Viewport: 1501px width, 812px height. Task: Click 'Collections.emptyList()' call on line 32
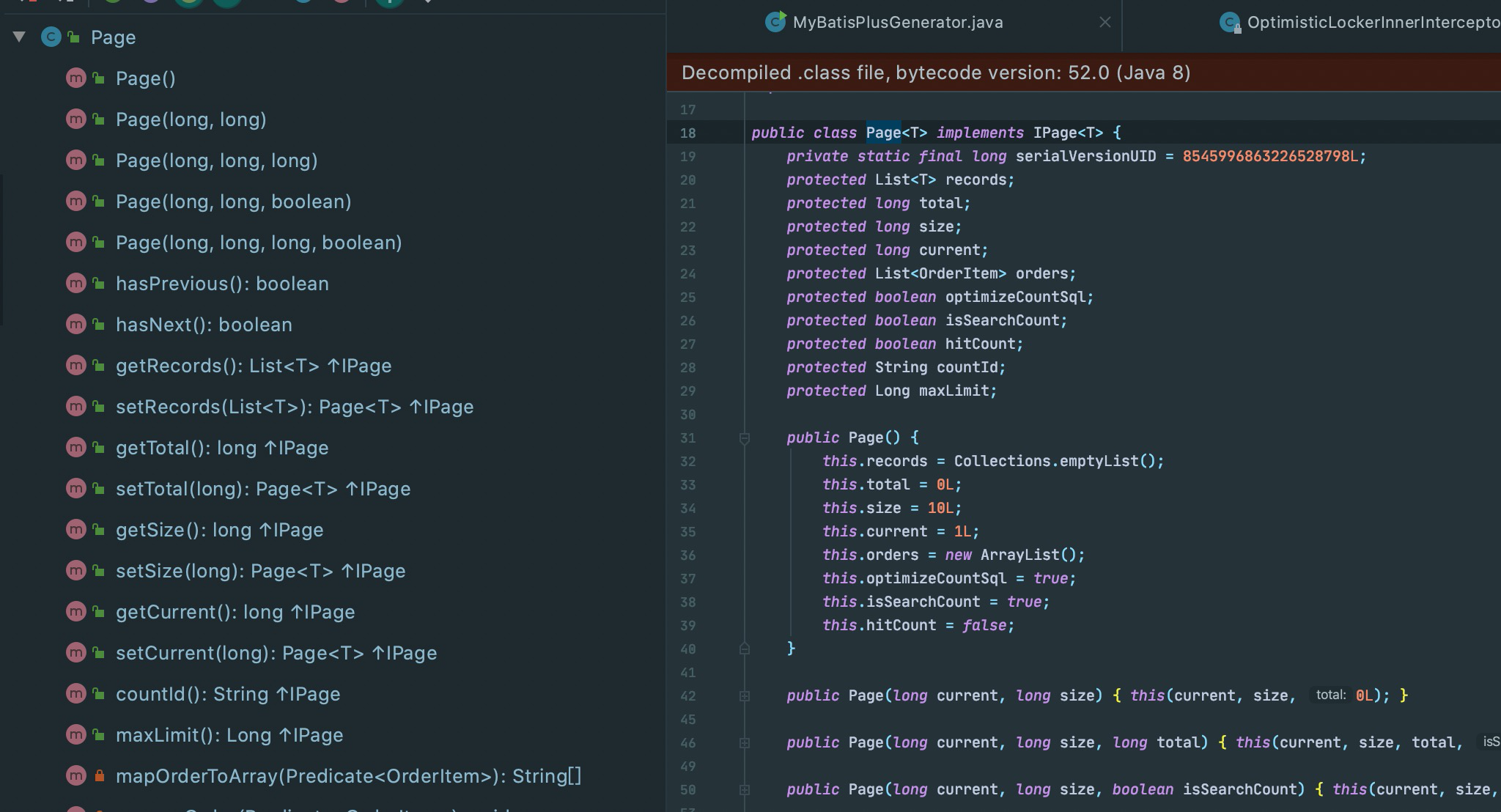click(x=1055, y=461)
